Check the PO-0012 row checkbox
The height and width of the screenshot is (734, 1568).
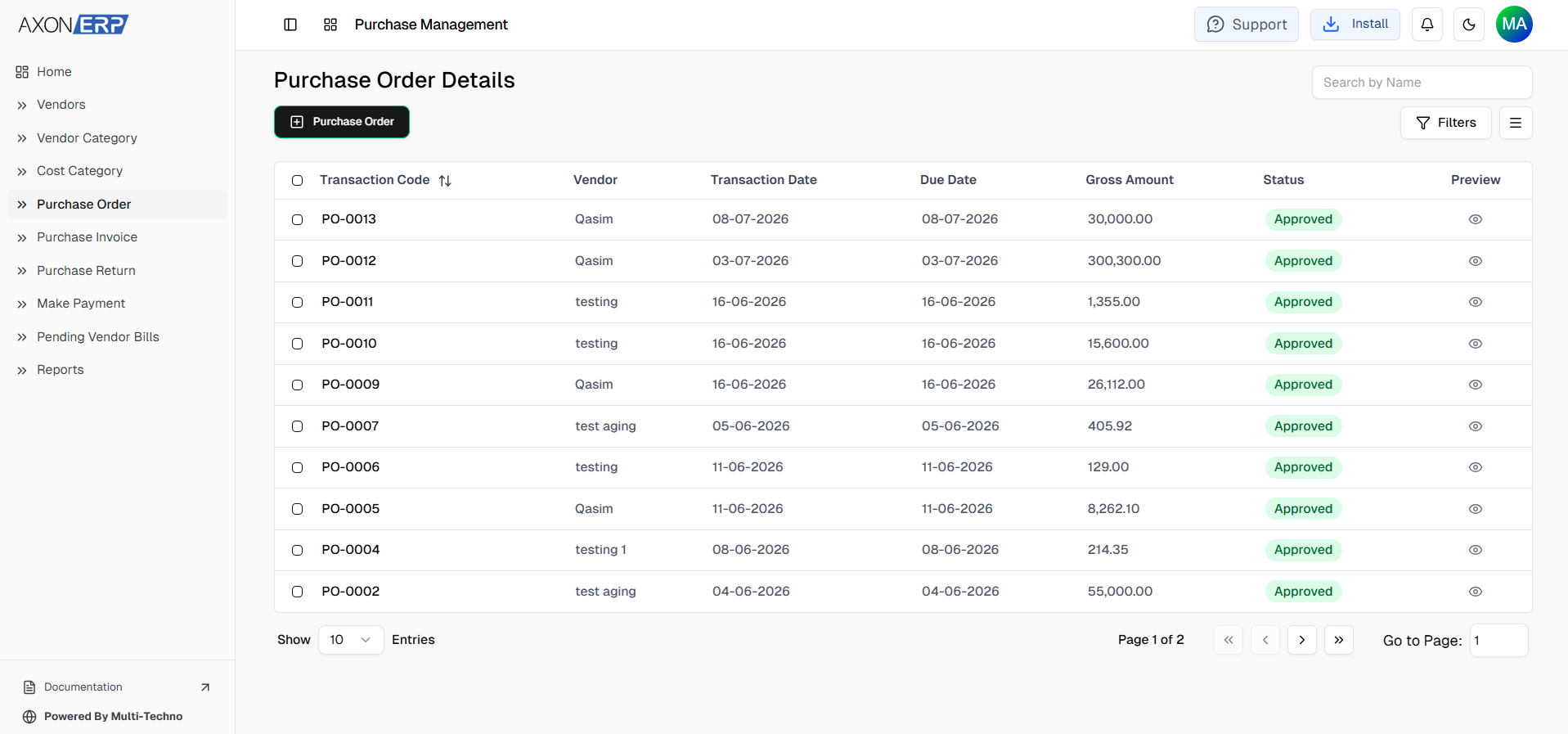point(297,261)
